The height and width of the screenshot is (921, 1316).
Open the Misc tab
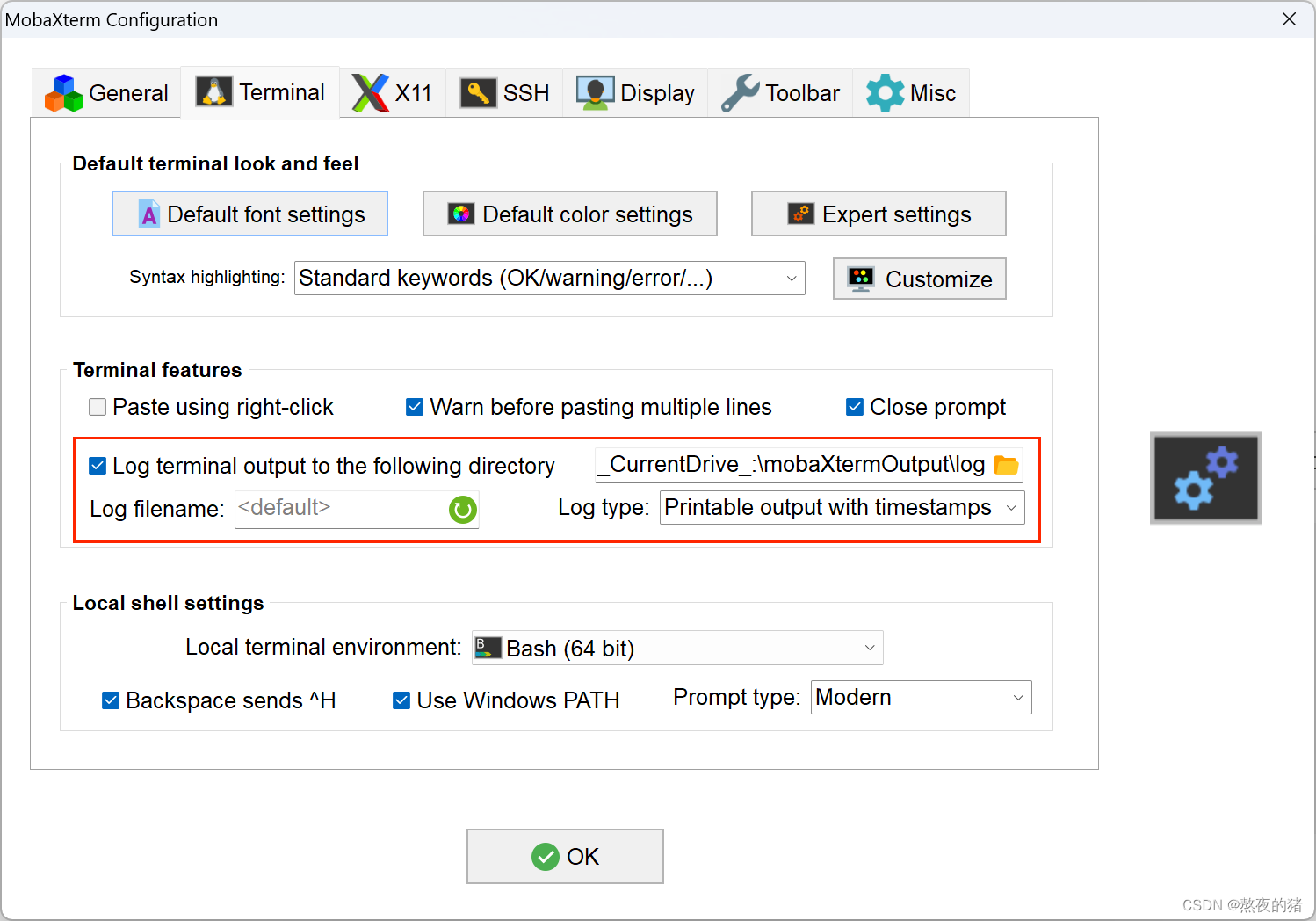(x=911, y=93)
